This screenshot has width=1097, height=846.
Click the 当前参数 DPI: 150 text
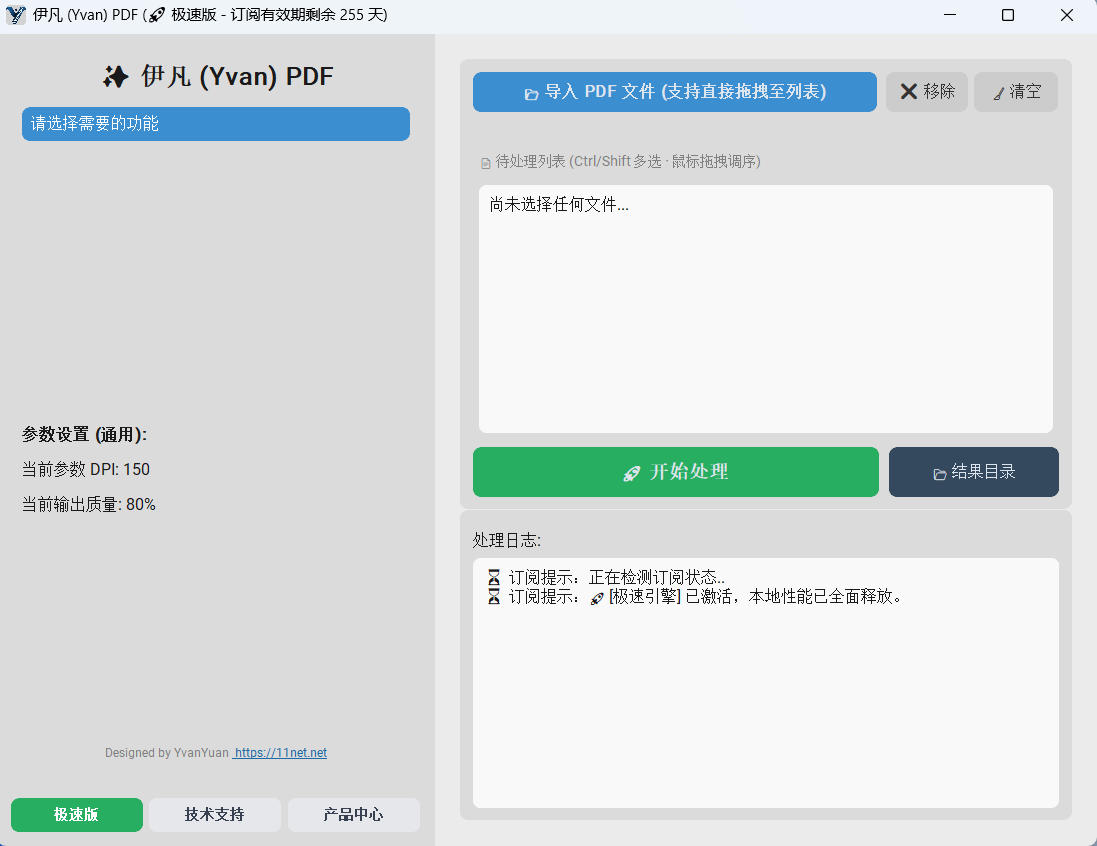coord(86,470)
